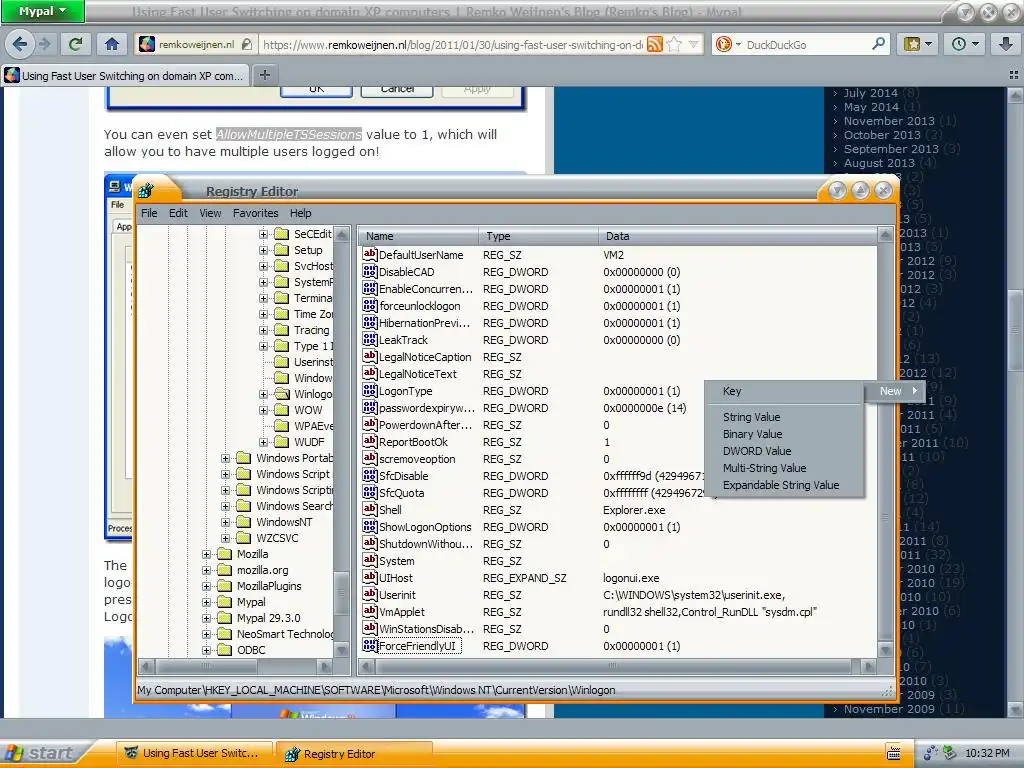The width and height of the screenshot is (1024, 768).
Task: Click the Registry Editor title bar icon
Action: 146,191
